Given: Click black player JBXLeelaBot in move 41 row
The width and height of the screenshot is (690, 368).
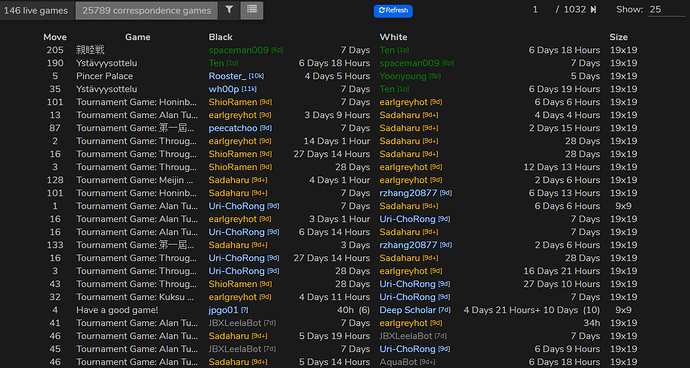Looking at the screenshot, I should click(235, 323).
